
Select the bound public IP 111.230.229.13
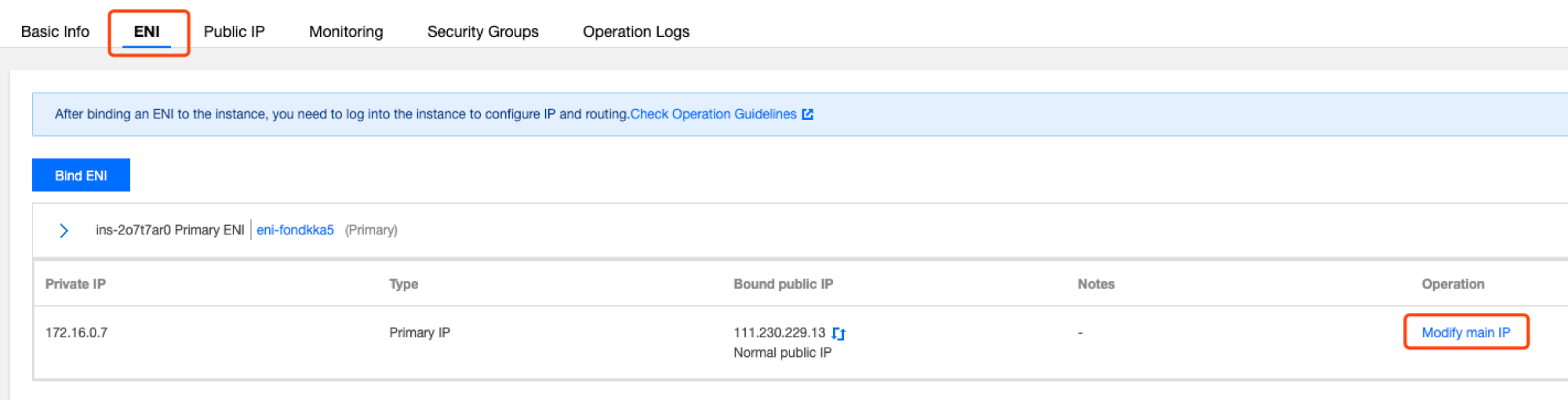pyautogui.click(x=780, y=333)
